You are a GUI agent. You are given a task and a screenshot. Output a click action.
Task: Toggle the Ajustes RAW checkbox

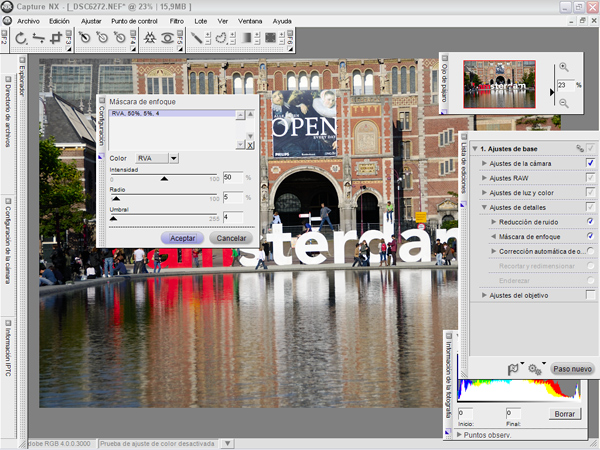590,178
